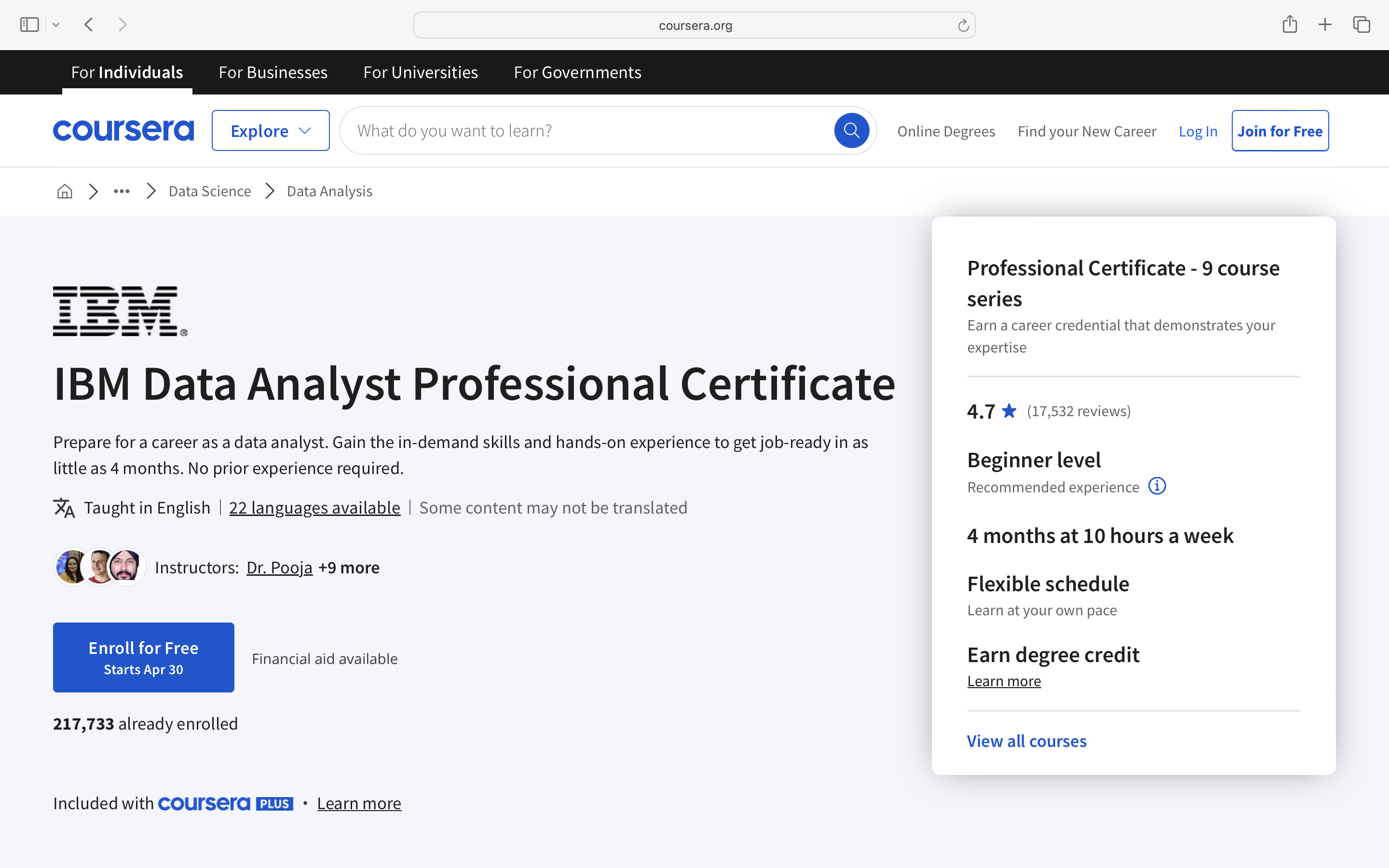Click Financial aid available
The image size is (1389, 868).
324,658
